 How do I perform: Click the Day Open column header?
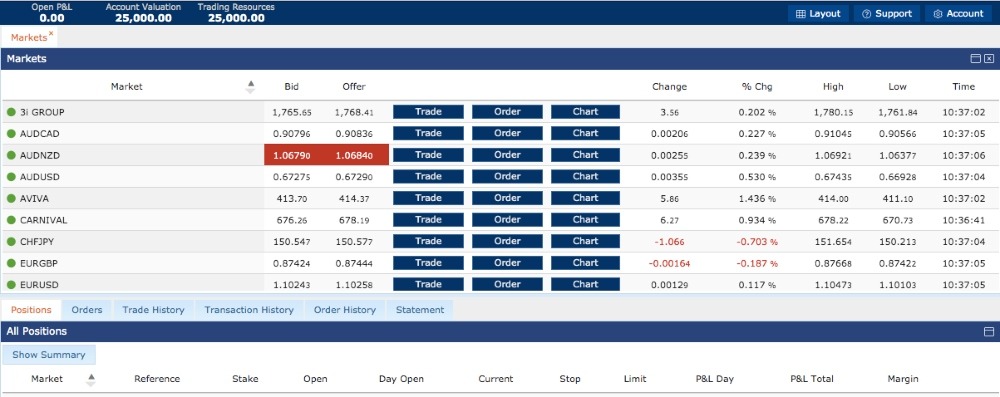coord(401,378)
